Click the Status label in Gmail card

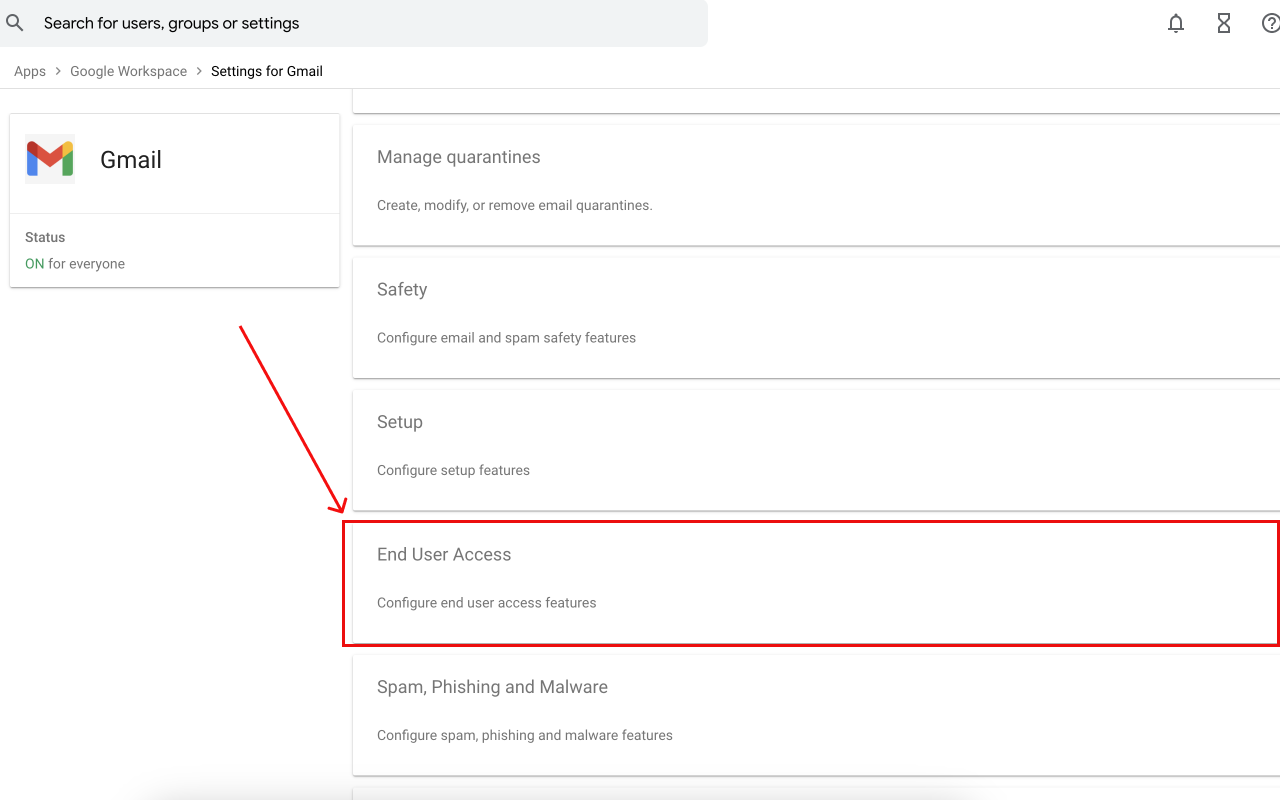(45, 237)
